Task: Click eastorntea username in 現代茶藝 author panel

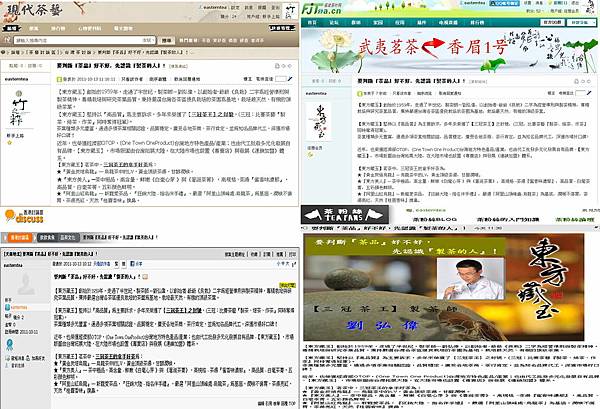Action: (16, 79)
